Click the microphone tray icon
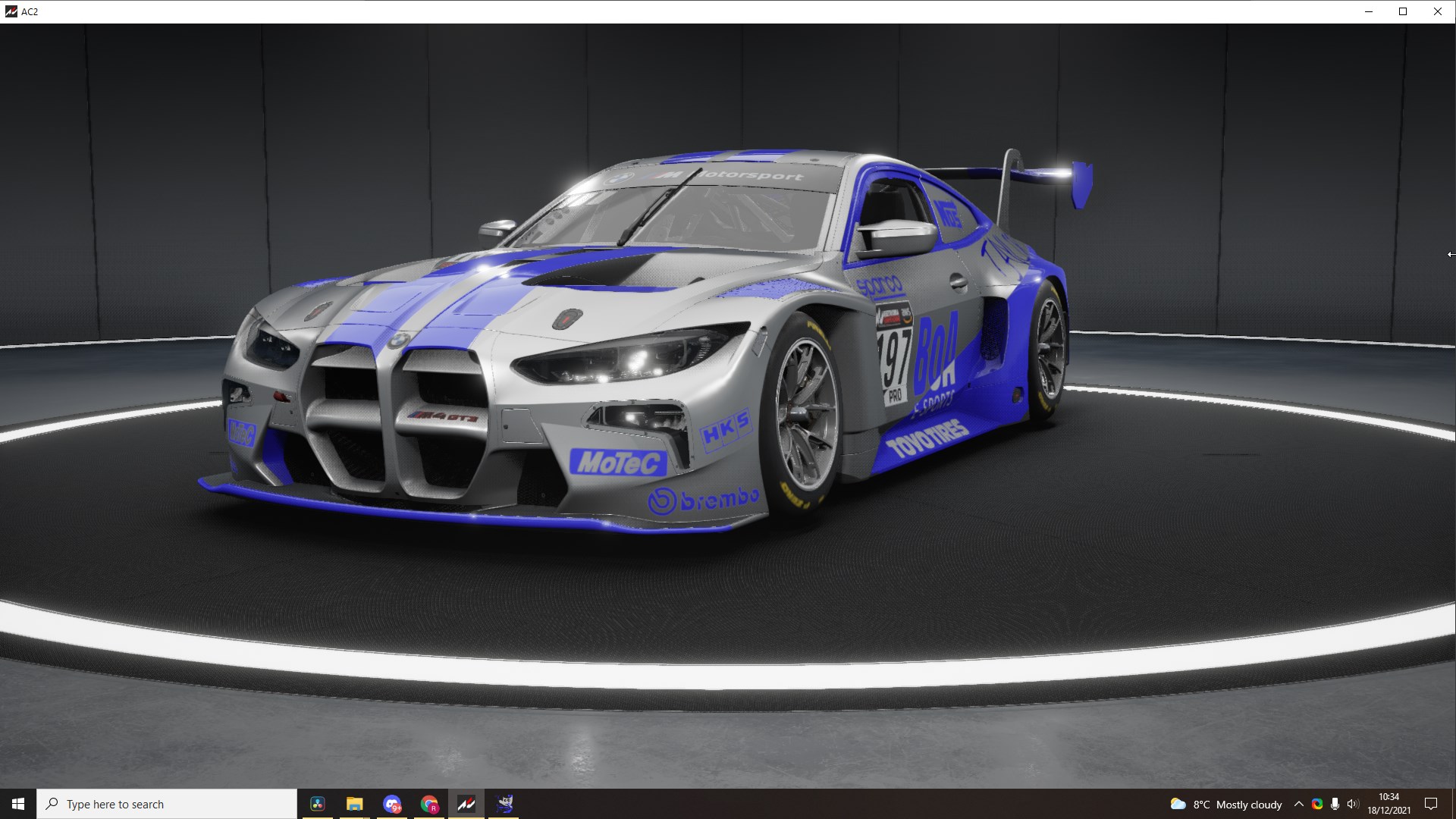The height and width of the screenshot is (819, 1456). coord(1335,804)
